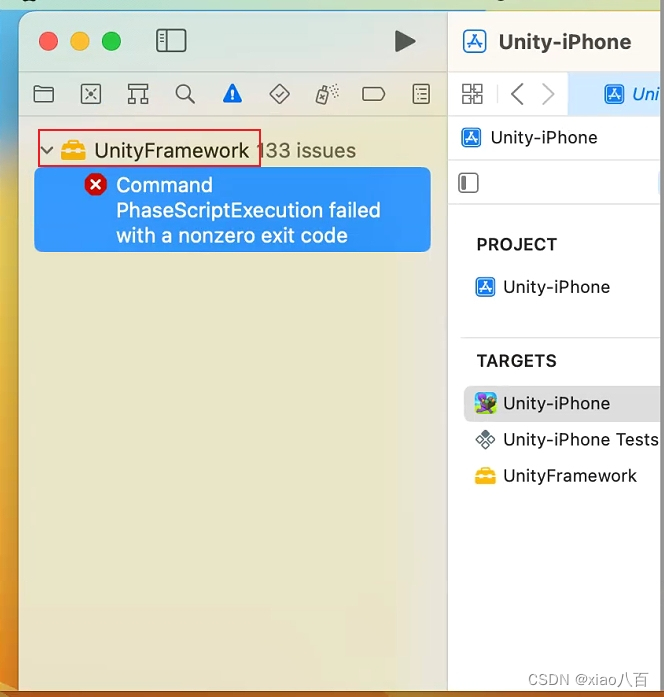Viewport: 664px width, 697px height.
Task: Open the related items grid menu
Action: click(x=472, y=94)
